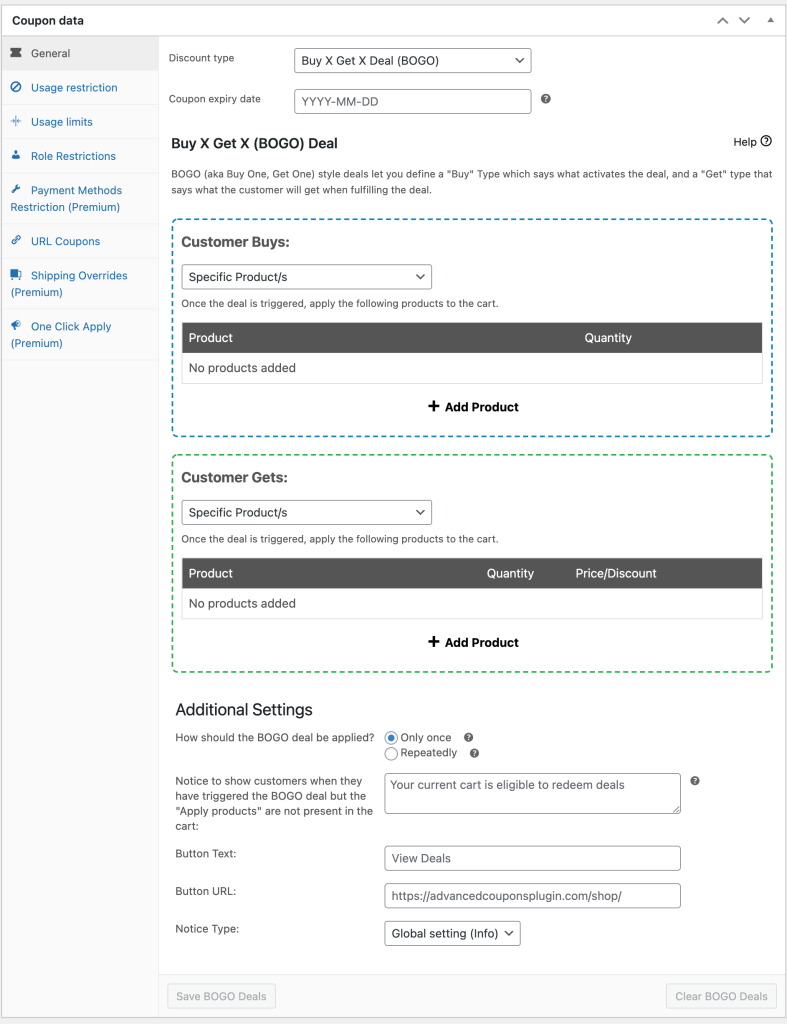Open the Role Restrictions tab
This screenshot has height=1024, width=787.
coord(73,156)
